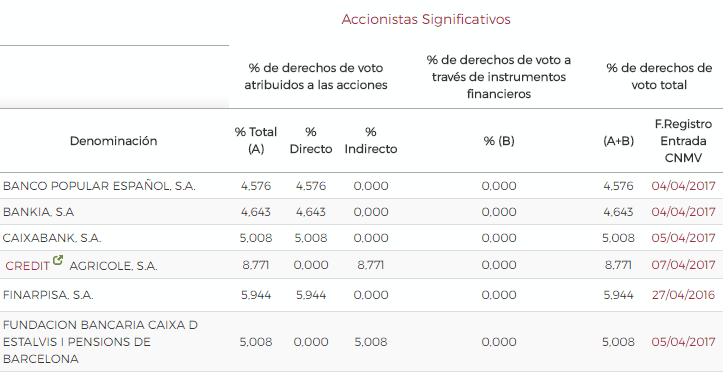This screenshot has height=374, width=723.
Task: Open the 04/04/2017 date for Bankia
Action: tap(683, 212)
